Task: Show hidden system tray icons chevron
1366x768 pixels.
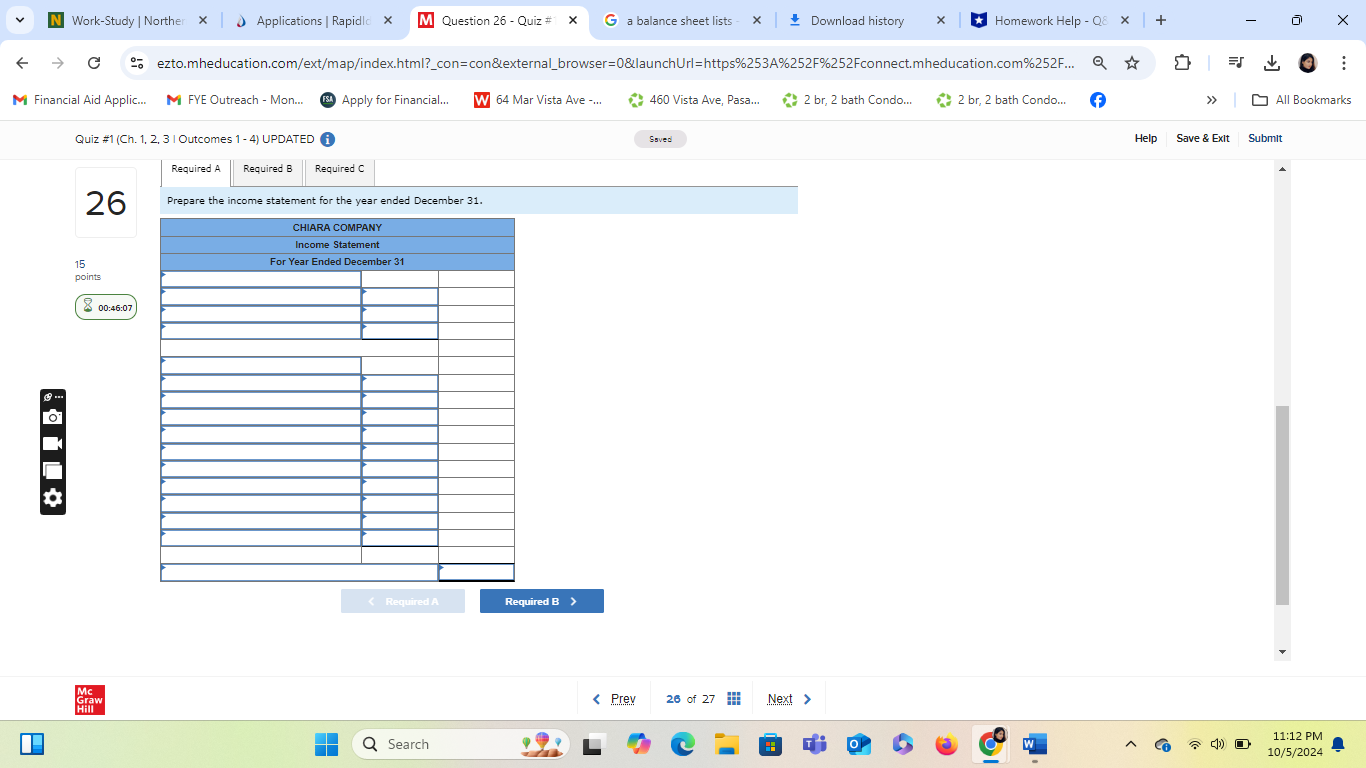Action: pyautogui.click(x=1131, y=744)
